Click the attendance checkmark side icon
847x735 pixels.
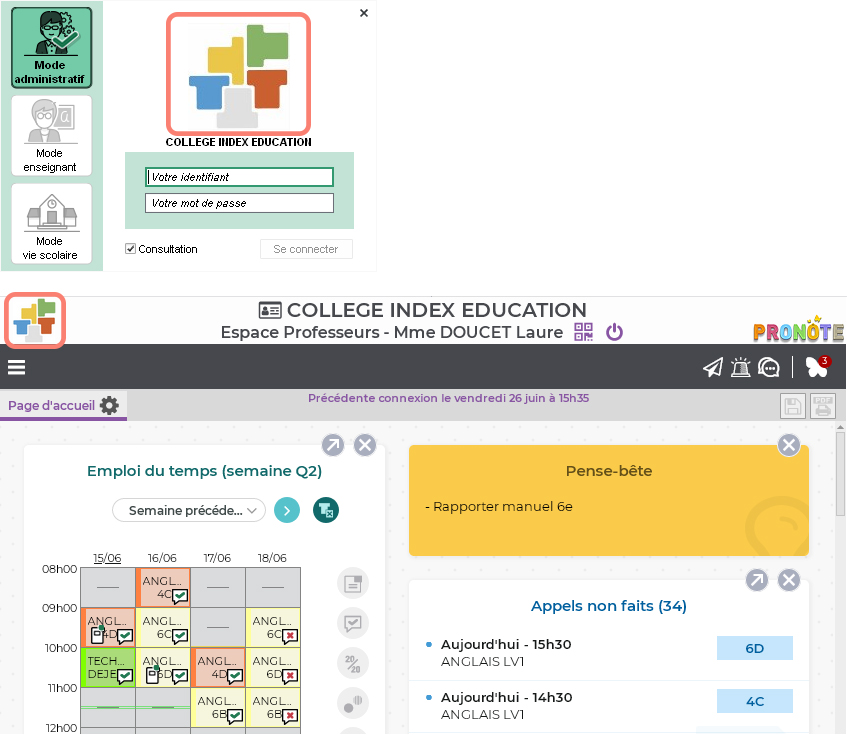tap(353, 623)
